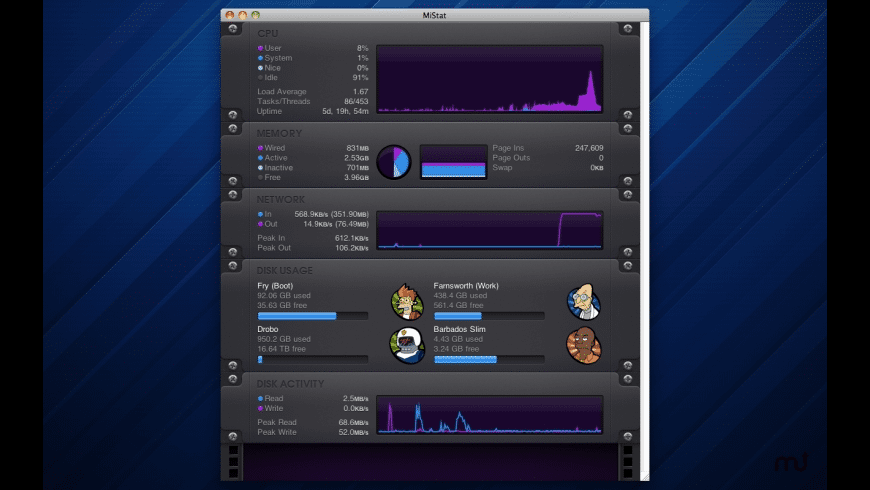Click the MEMORY section header
Image resolution: width=870 pixels, height=490 pixels.
279,133
